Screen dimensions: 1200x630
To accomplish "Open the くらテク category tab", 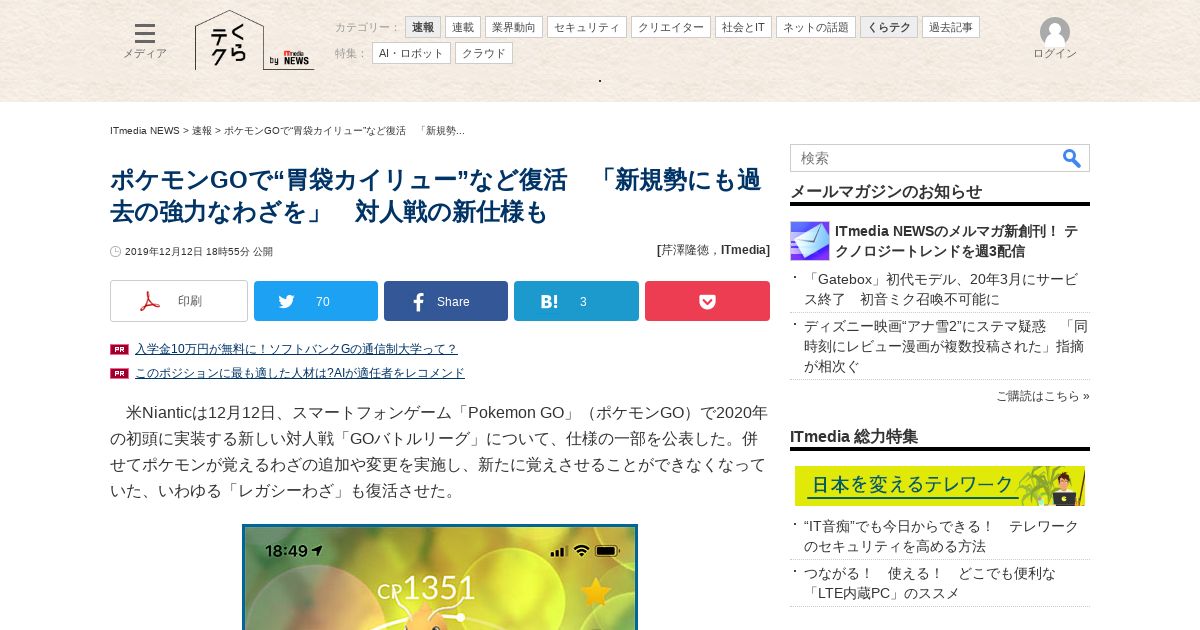I will coord(889,27).
